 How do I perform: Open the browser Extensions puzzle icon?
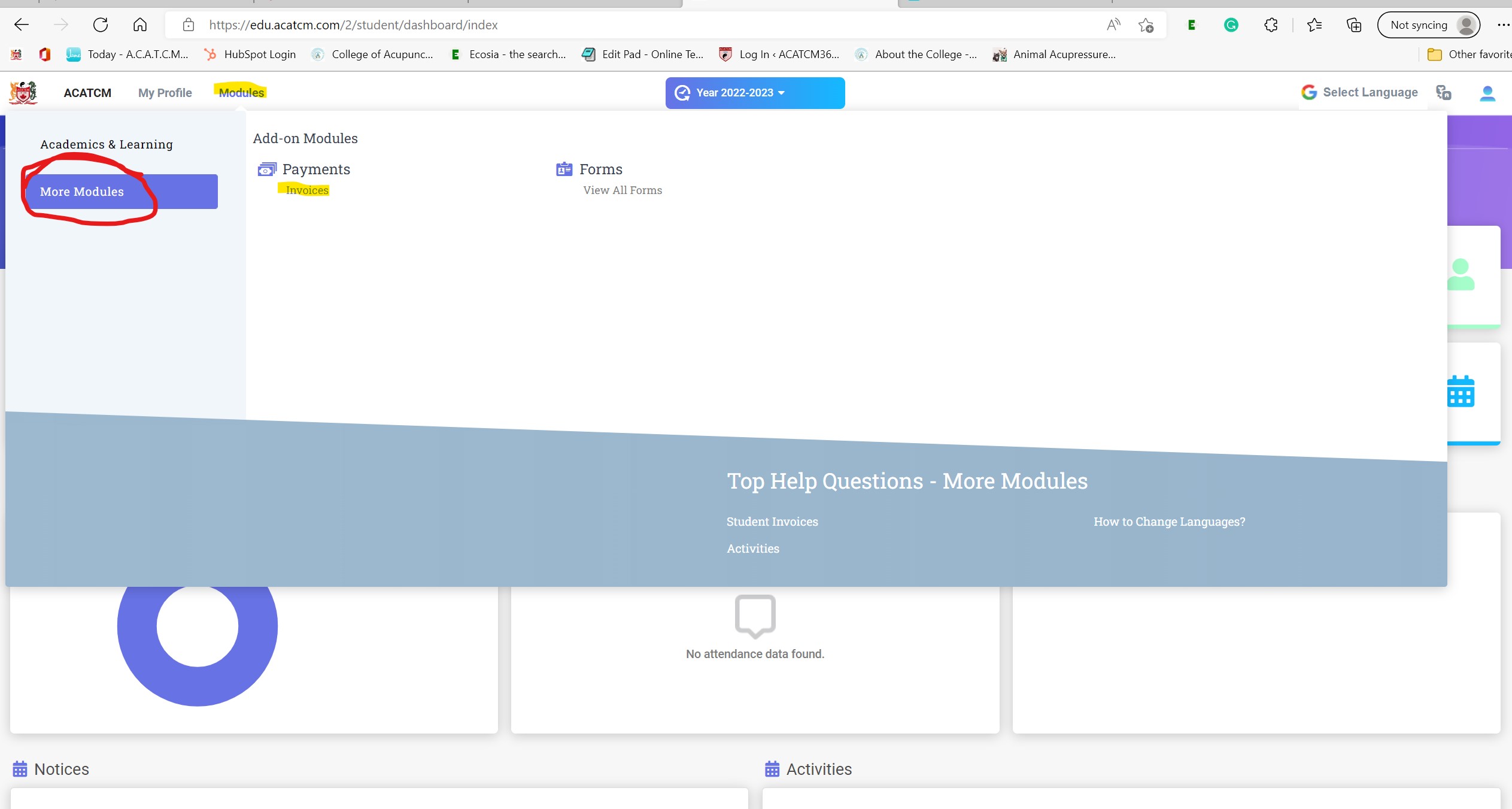1271,25
